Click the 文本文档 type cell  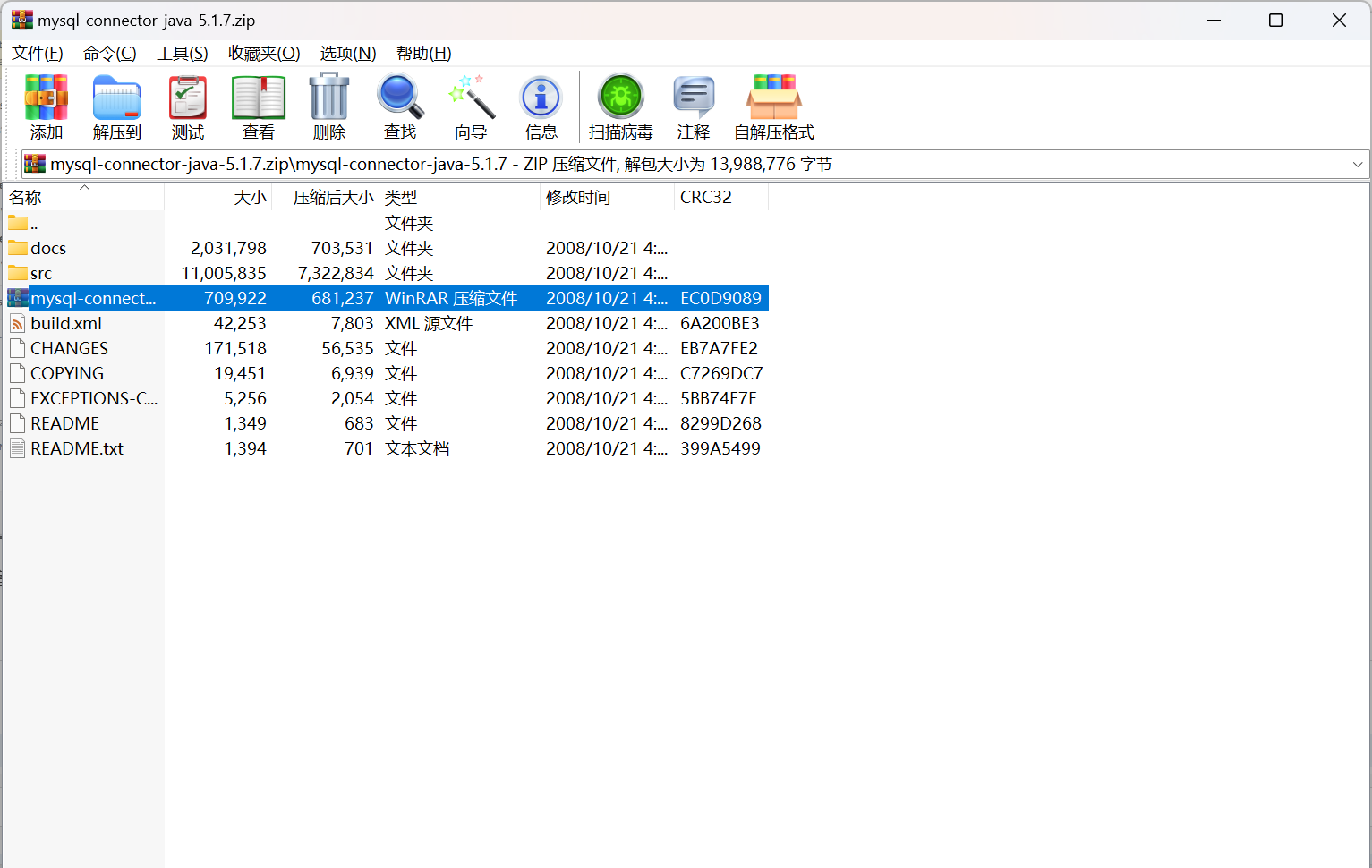click(417, 448)
